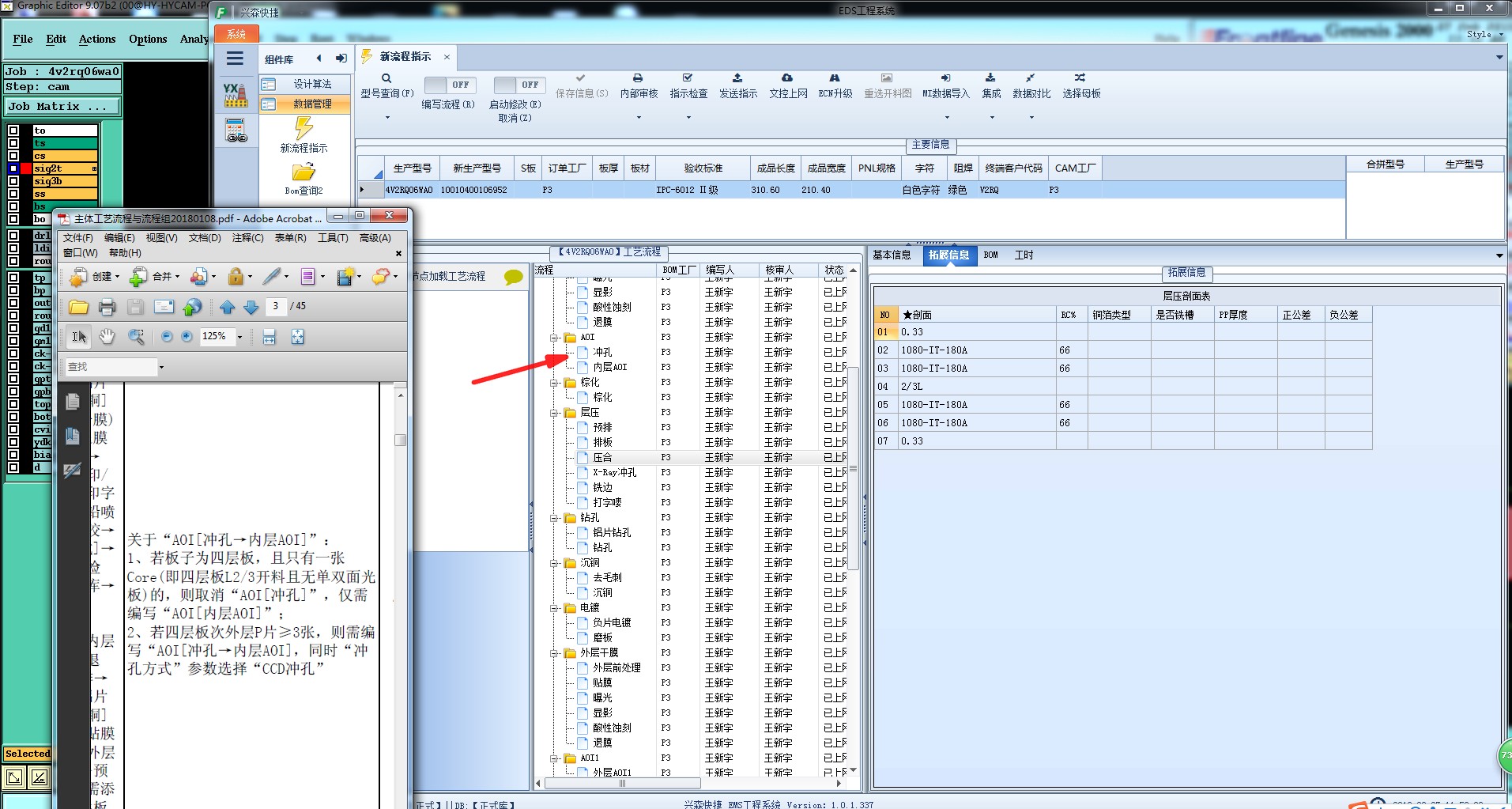Collapse the 电镀 process folder
This screenshot has height=809, width=1512.
pos(555,608)
